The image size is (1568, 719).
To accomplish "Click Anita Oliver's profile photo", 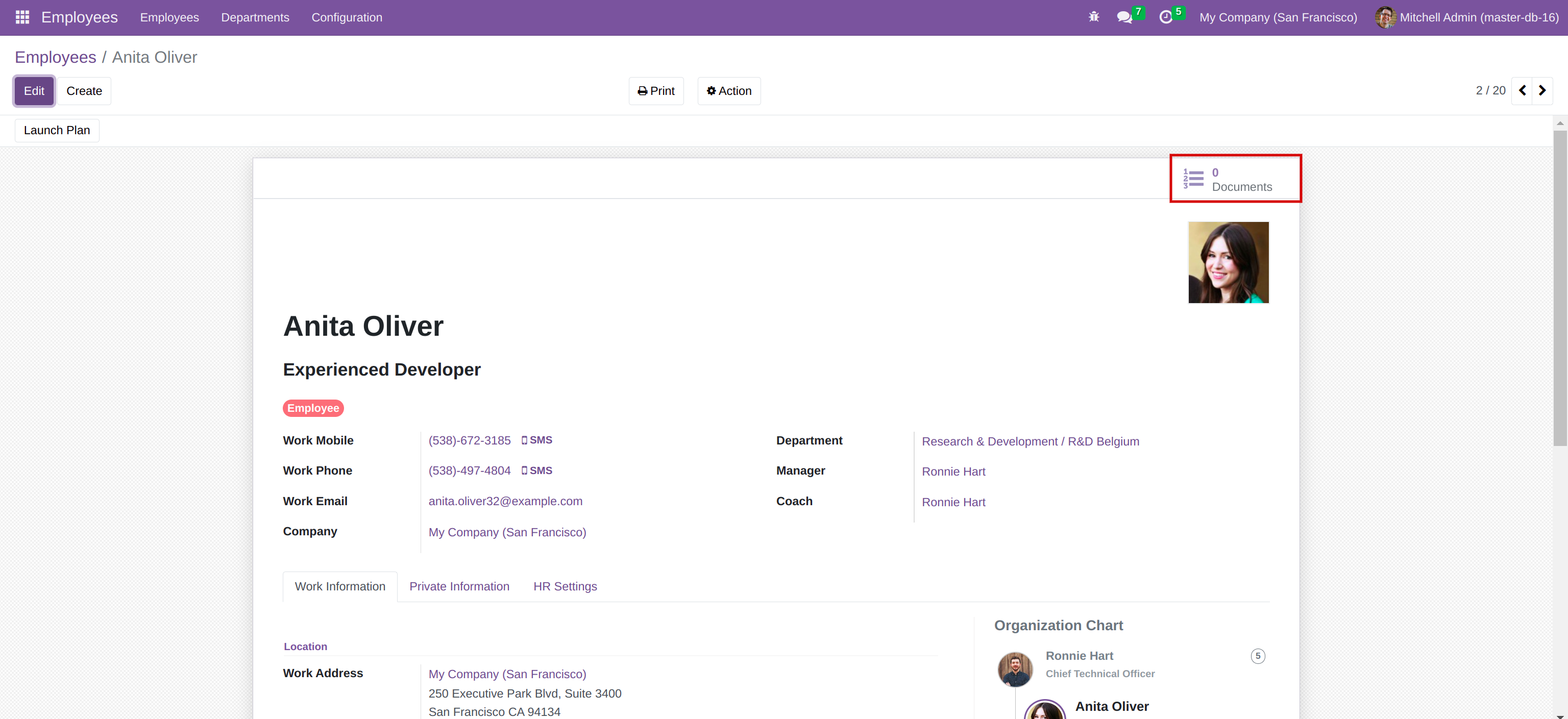I will [x=1228, y=263].
